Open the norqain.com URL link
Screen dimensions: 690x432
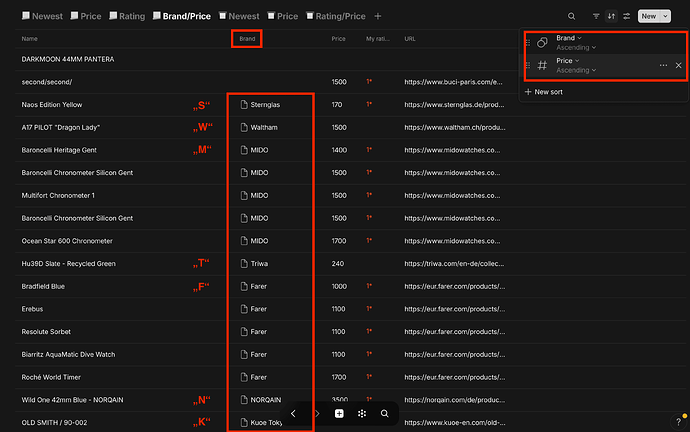point(455,400)
